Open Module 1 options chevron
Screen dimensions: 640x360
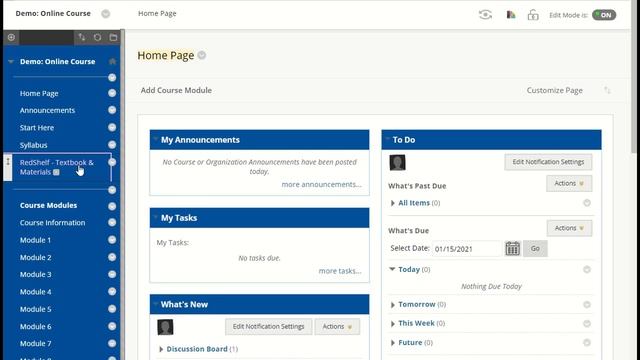pyautogui.click(x=112, y=240)
